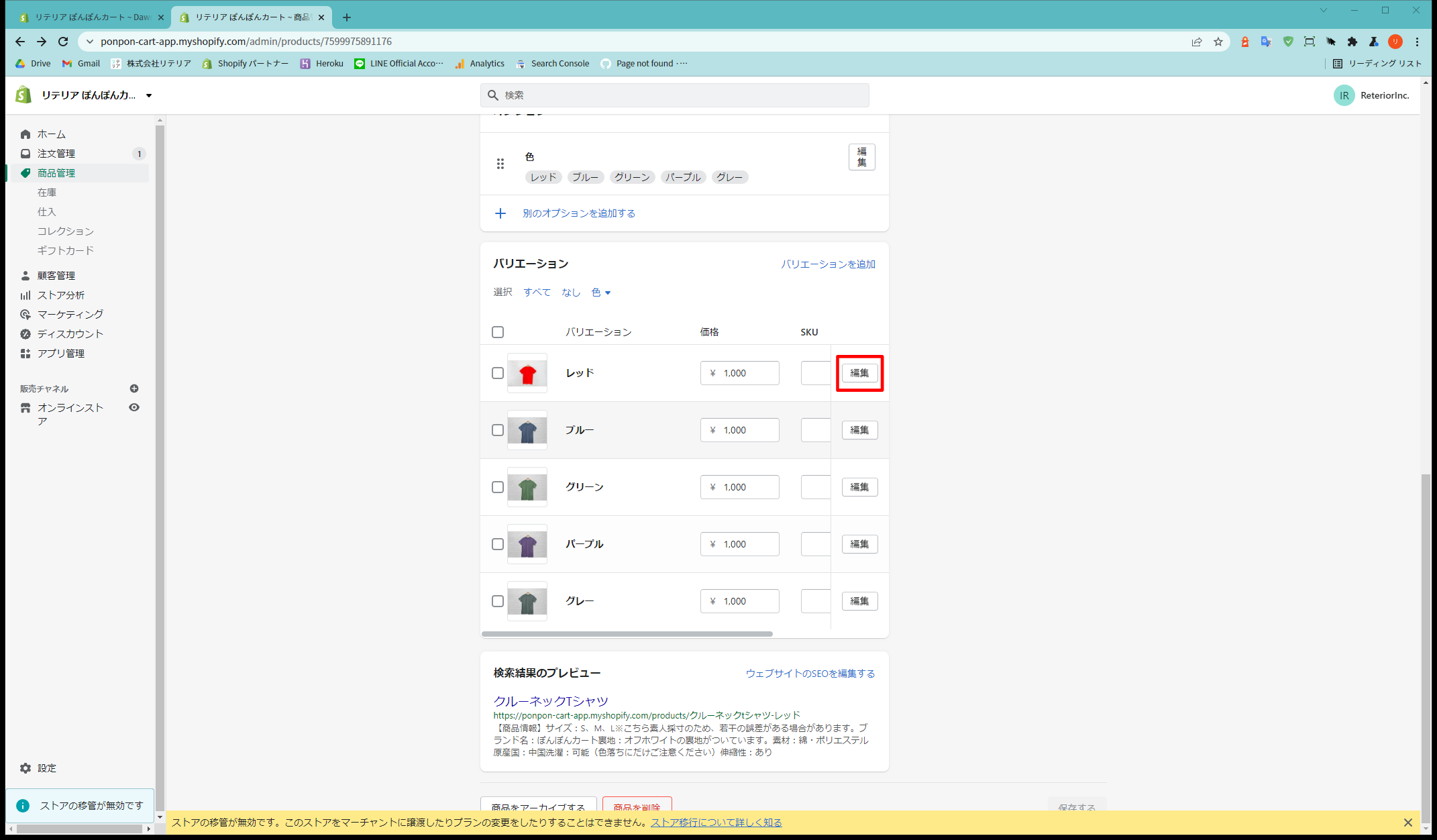This screenshot has width=1437, height=840.
Task: Open 注文管理 in the sidebar
Action: point(56,154)
